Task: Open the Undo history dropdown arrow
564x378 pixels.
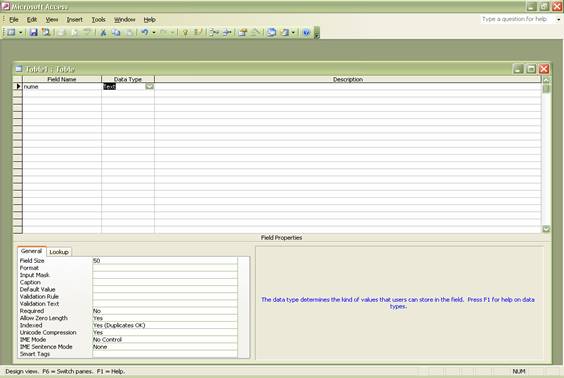Action: click(x=154, y=33)
